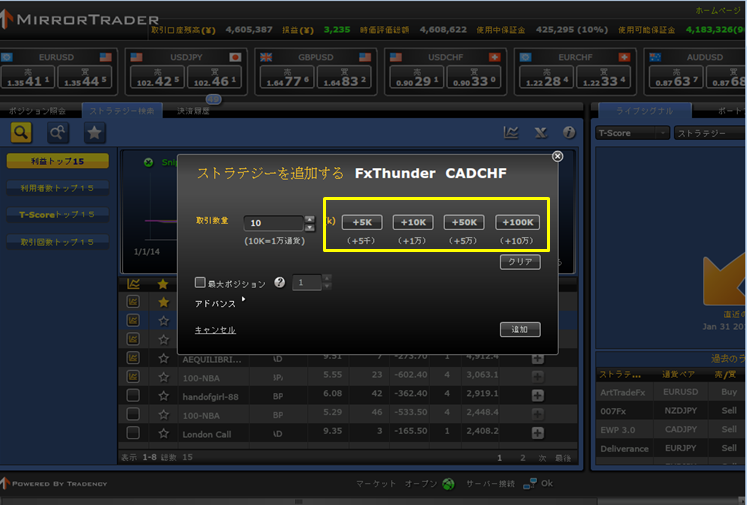Click the キャンセル link
The image size is (747, 505).
click(215, 330)
